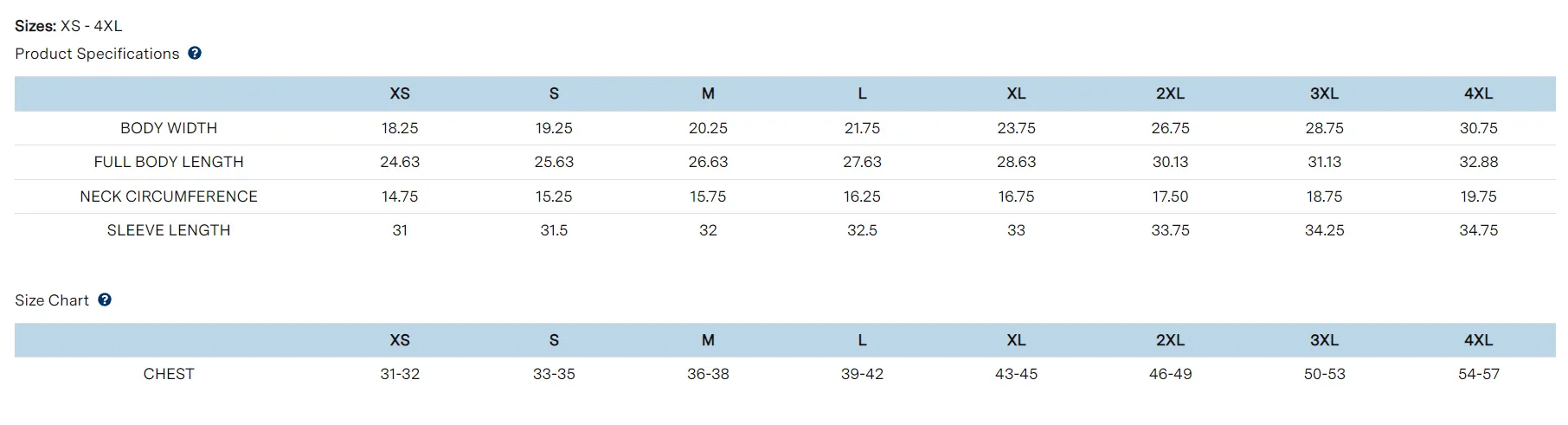Select the body width value 18.25

400,128
